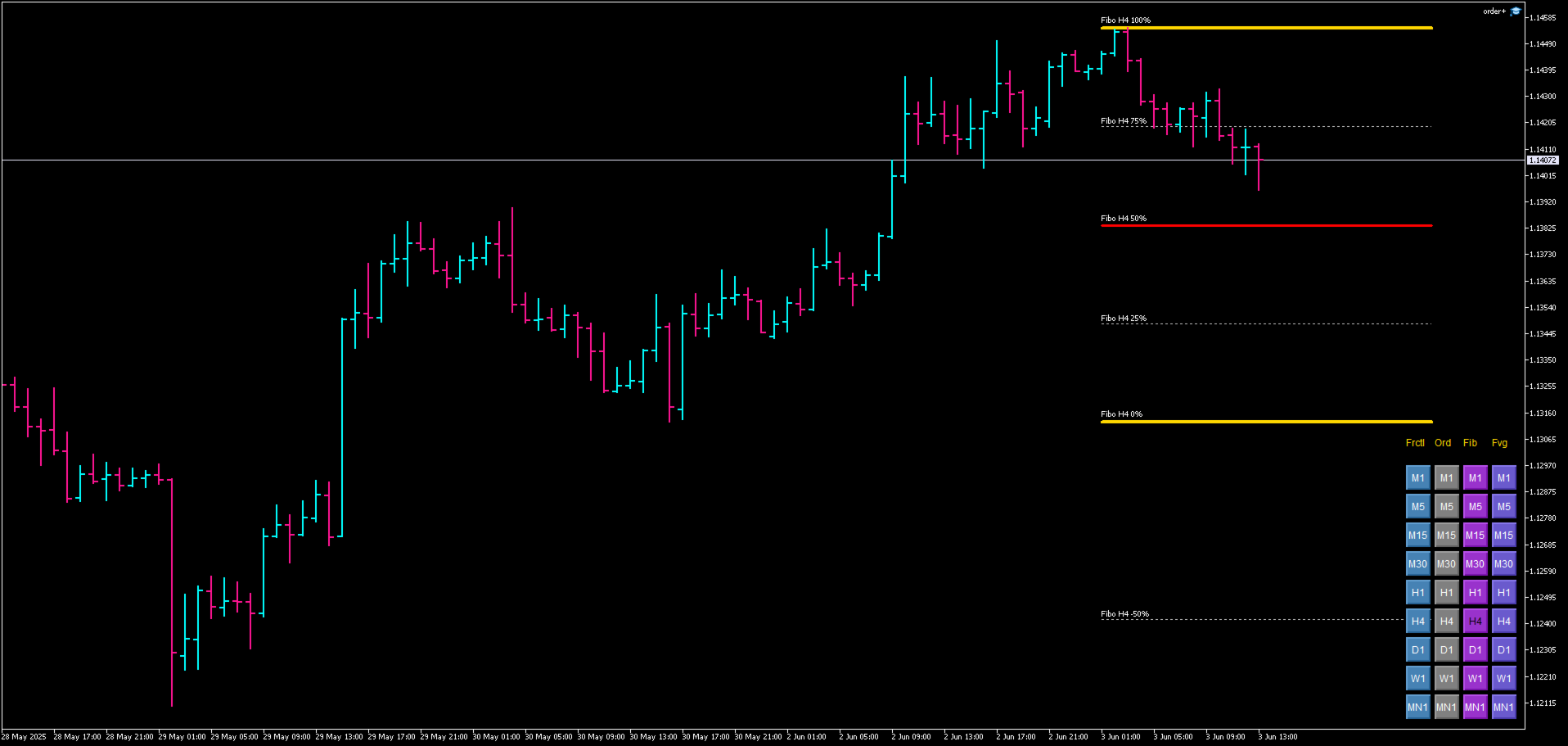Image resolution: width=1568 pixels, height=746 pixels.
Task: Click the 'Fibo H4 50%' label
Action: tap(1124, 219)
